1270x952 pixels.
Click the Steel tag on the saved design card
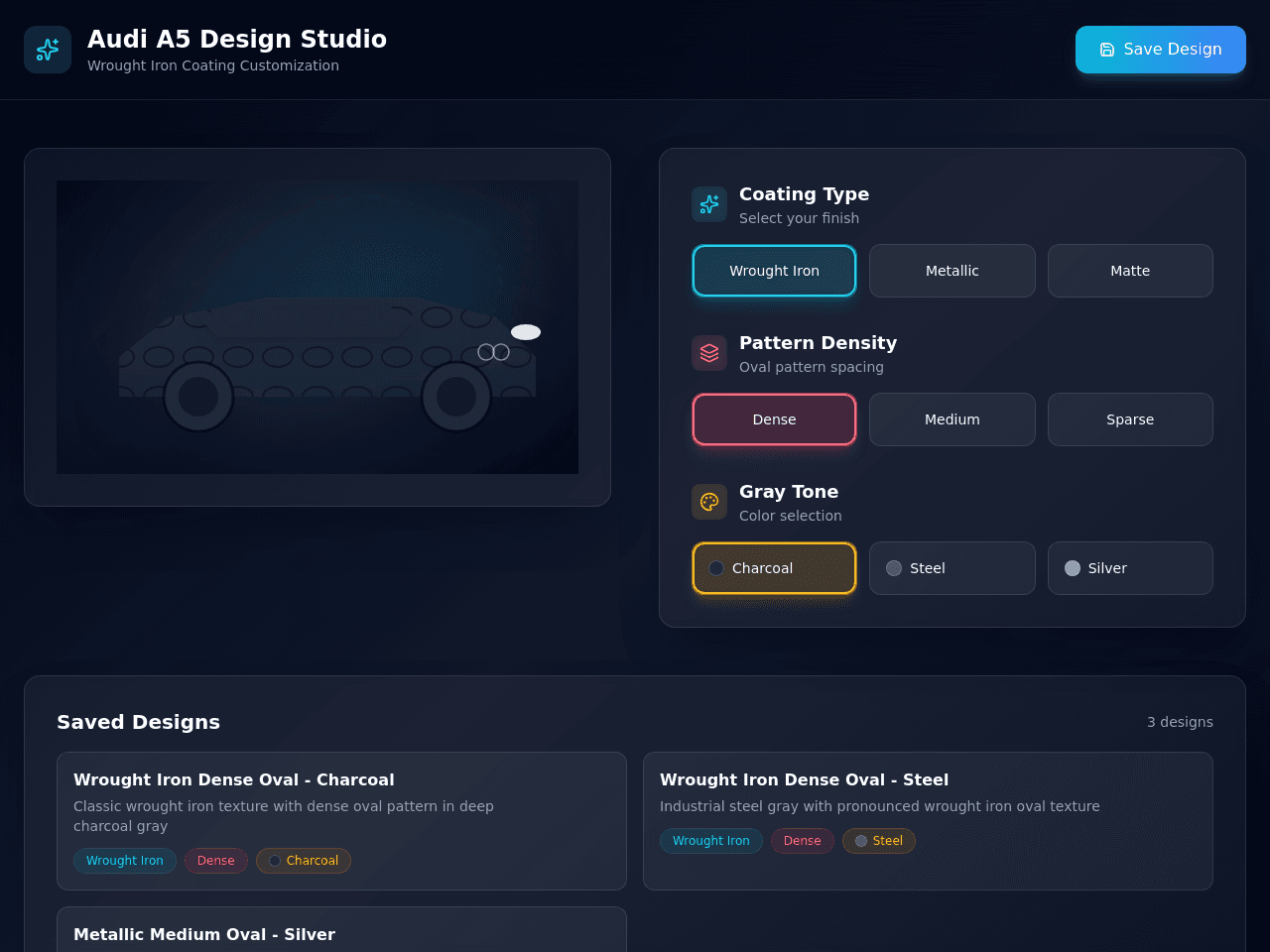[x=879, y=841]
